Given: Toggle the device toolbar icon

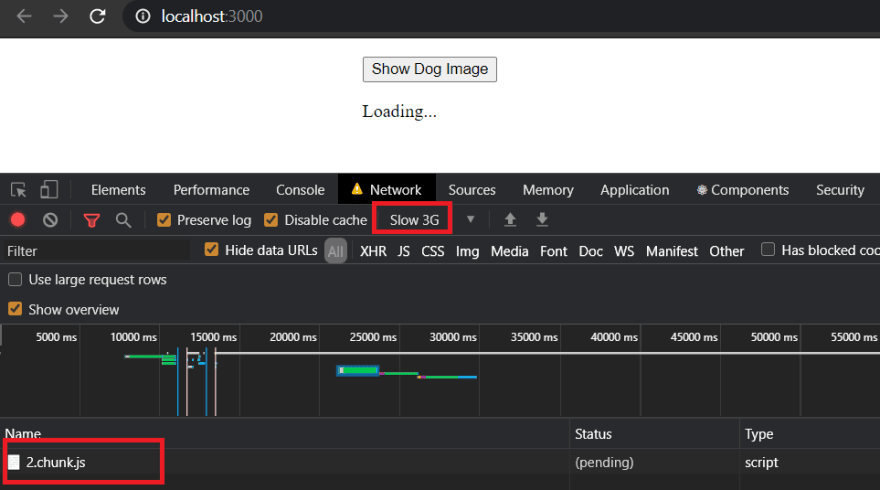Looking at the screenshot, I should pyautogui.click(x=49, y=190).
